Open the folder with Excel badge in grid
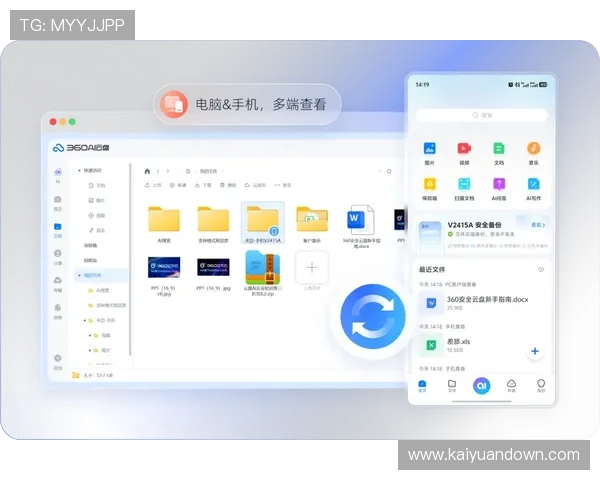The width and height of the screenshot is (600, 480). coord(312,224)
